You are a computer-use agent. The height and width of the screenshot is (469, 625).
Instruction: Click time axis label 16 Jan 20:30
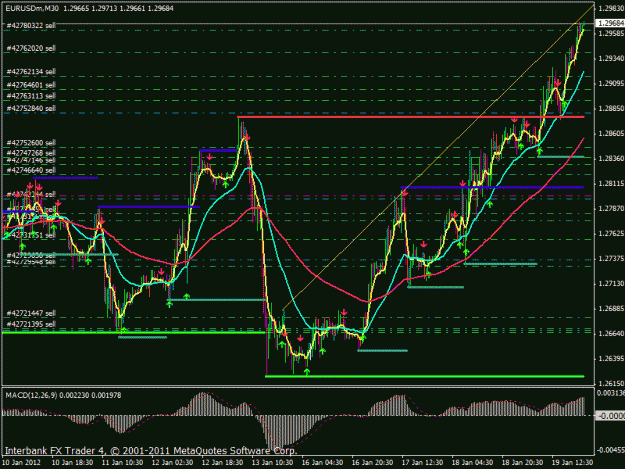pyautogui.click(x=372, y=463)
